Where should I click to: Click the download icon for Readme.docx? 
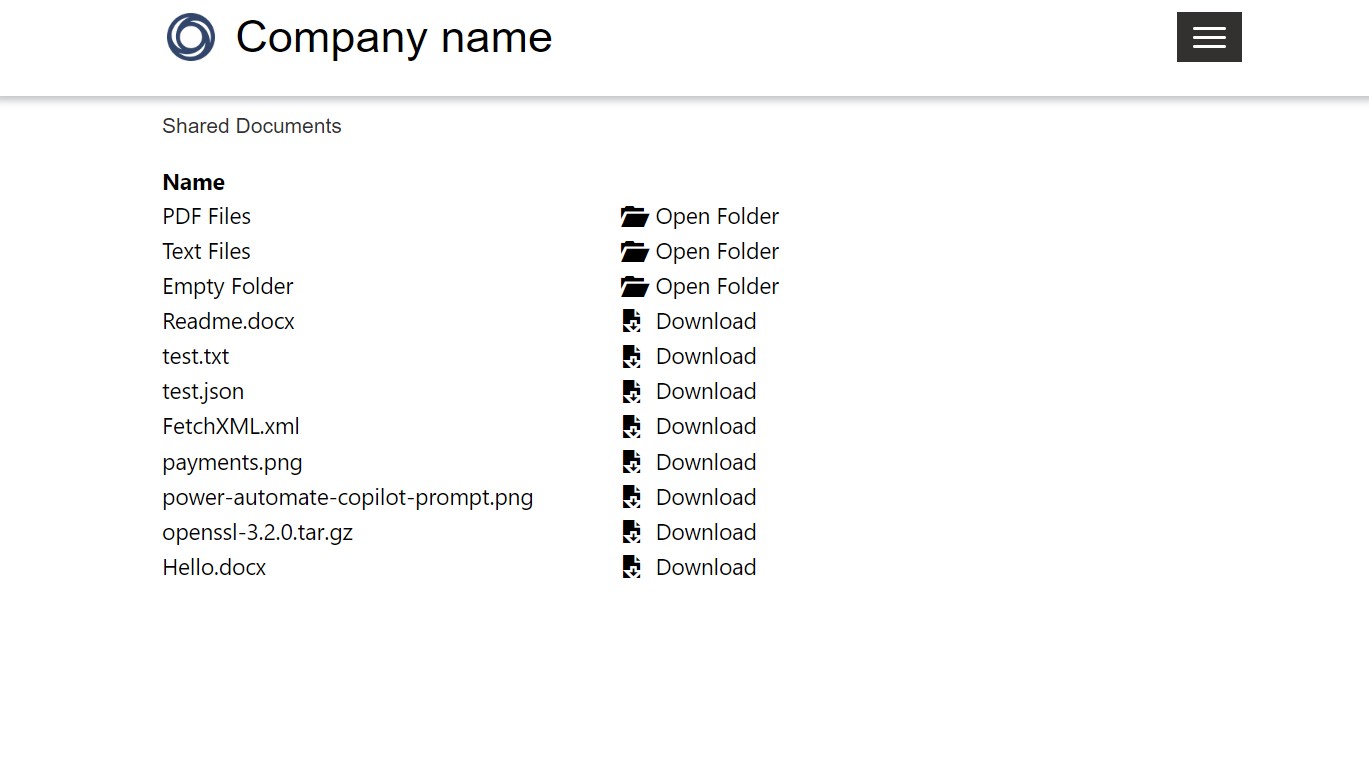tap(631, 321)
